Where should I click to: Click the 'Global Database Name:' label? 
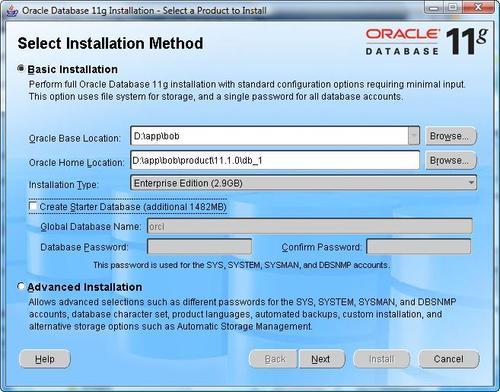91,226
